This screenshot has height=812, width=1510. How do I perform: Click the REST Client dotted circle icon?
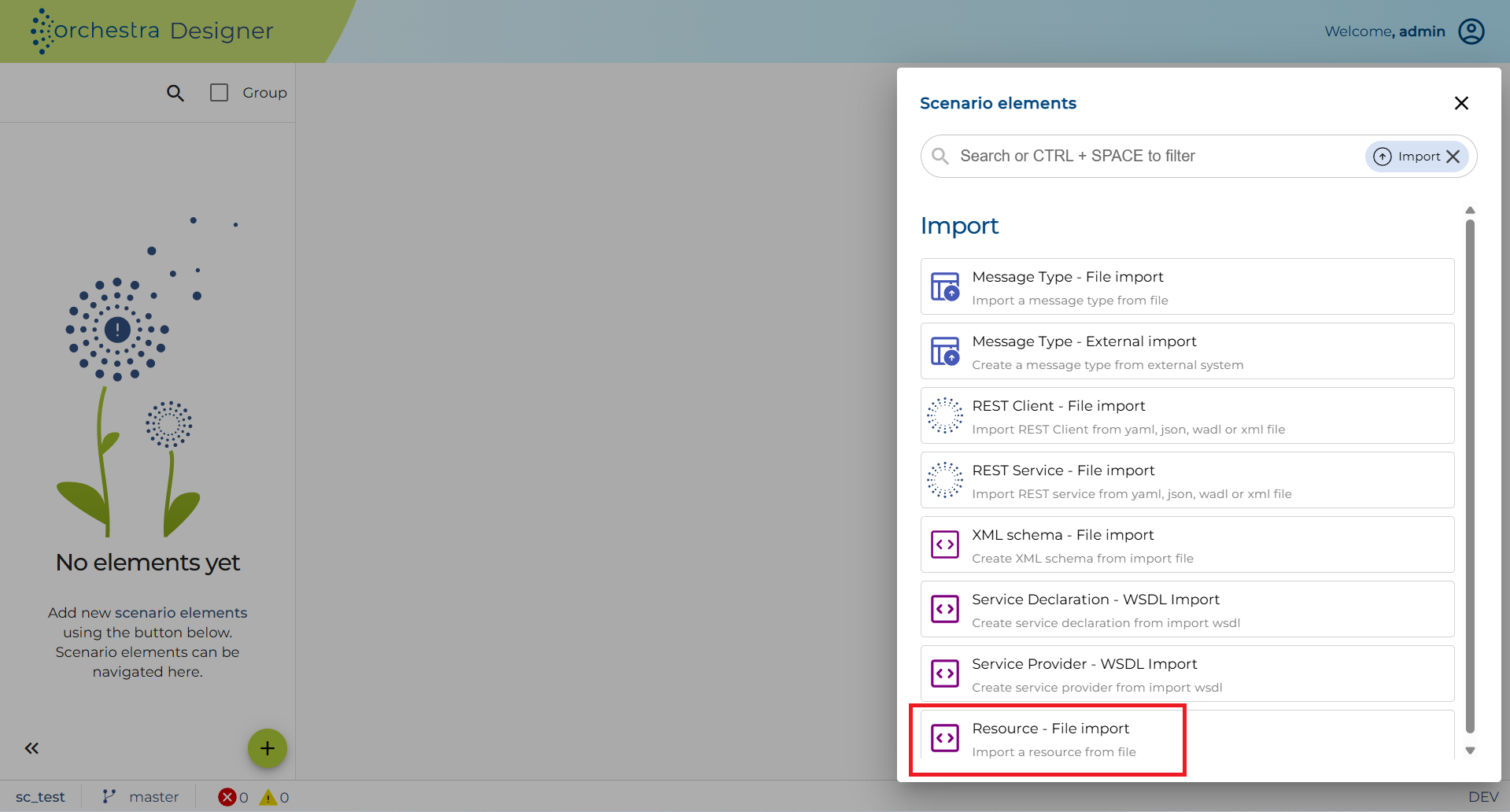(x=945, y=415)
